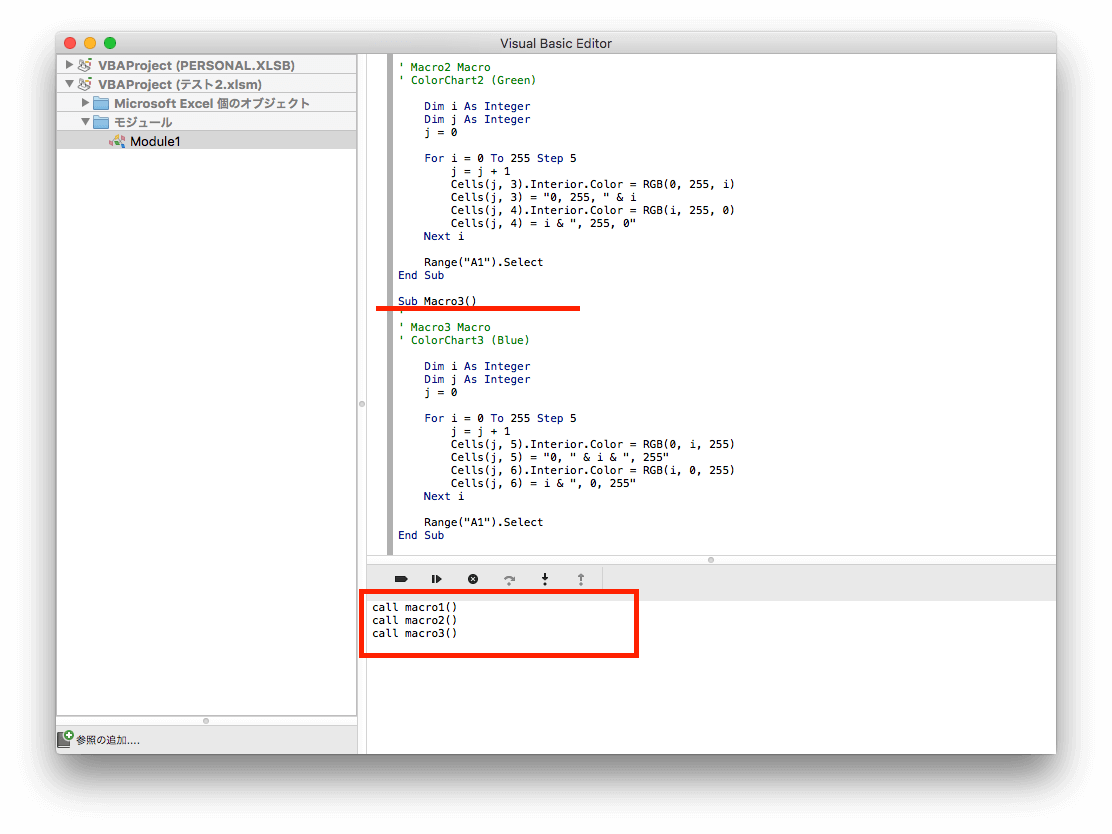Click the ' ColorChart2 (Green) comment
The width and height of the screenshot is (1112, 834).
click(467, 80)
